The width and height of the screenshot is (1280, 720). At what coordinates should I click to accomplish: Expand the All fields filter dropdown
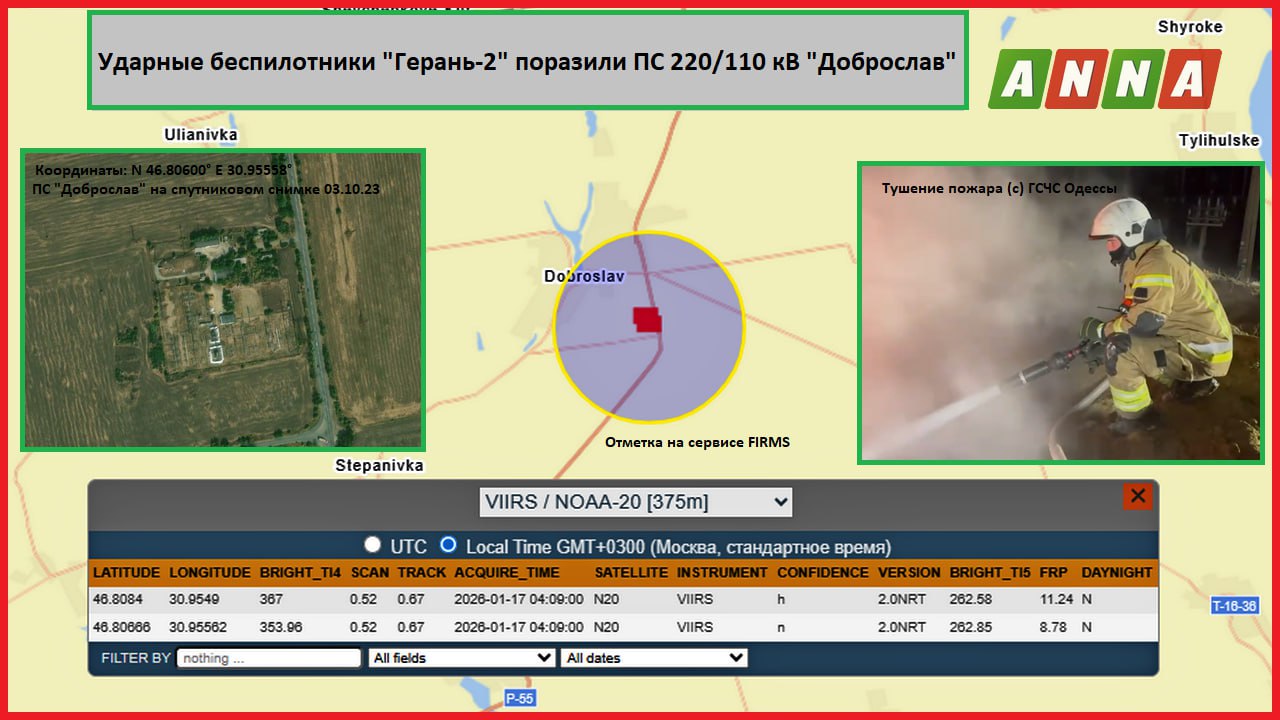tap(461, 658)
